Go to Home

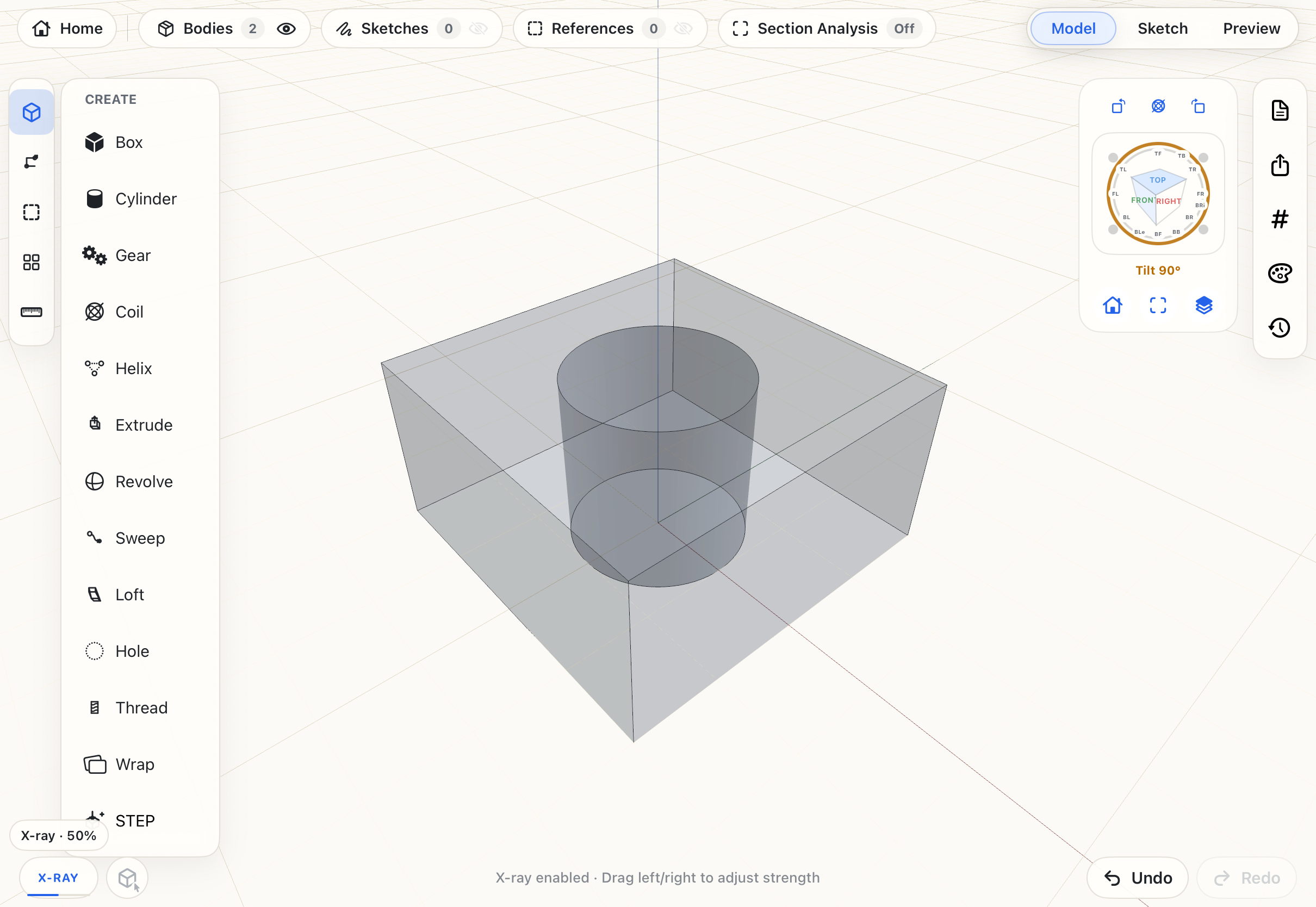pyautogui.click(x=67, y=28)
